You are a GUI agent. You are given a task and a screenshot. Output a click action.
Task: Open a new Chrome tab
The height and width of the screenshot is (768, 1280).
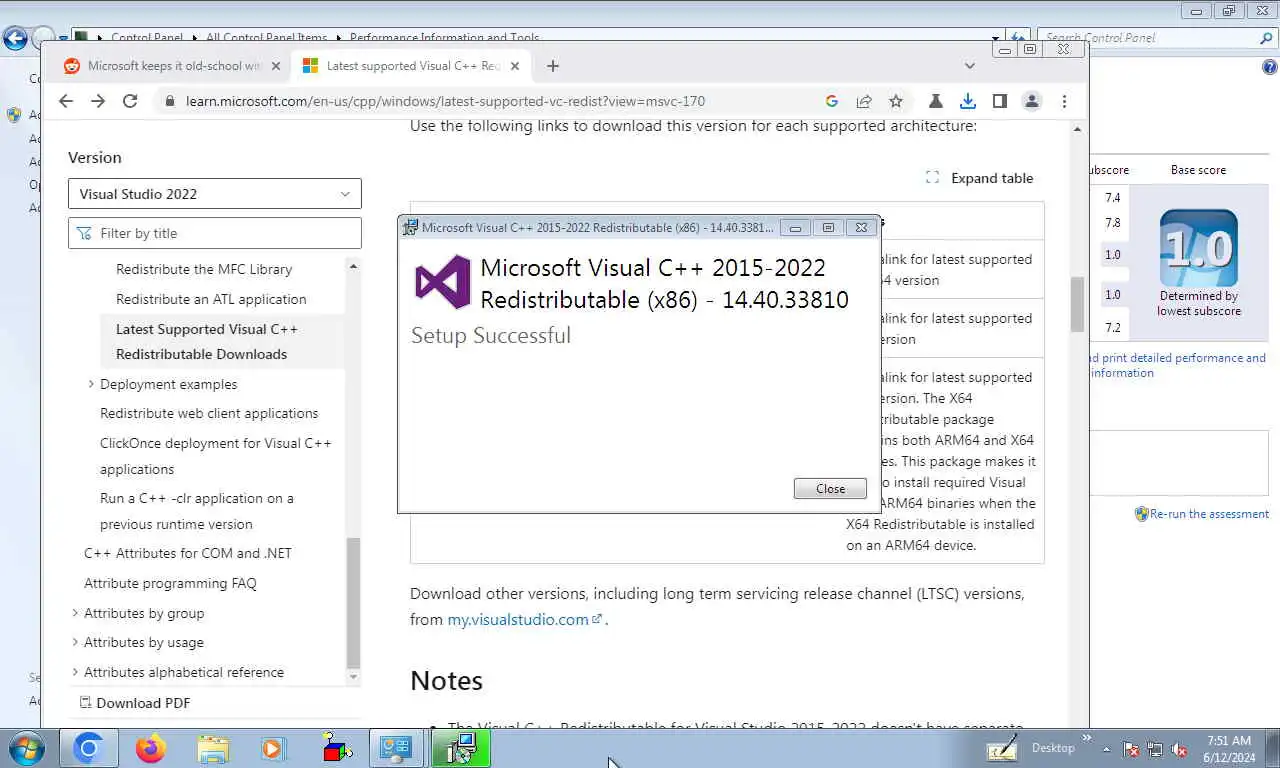(x=553, y=66)
